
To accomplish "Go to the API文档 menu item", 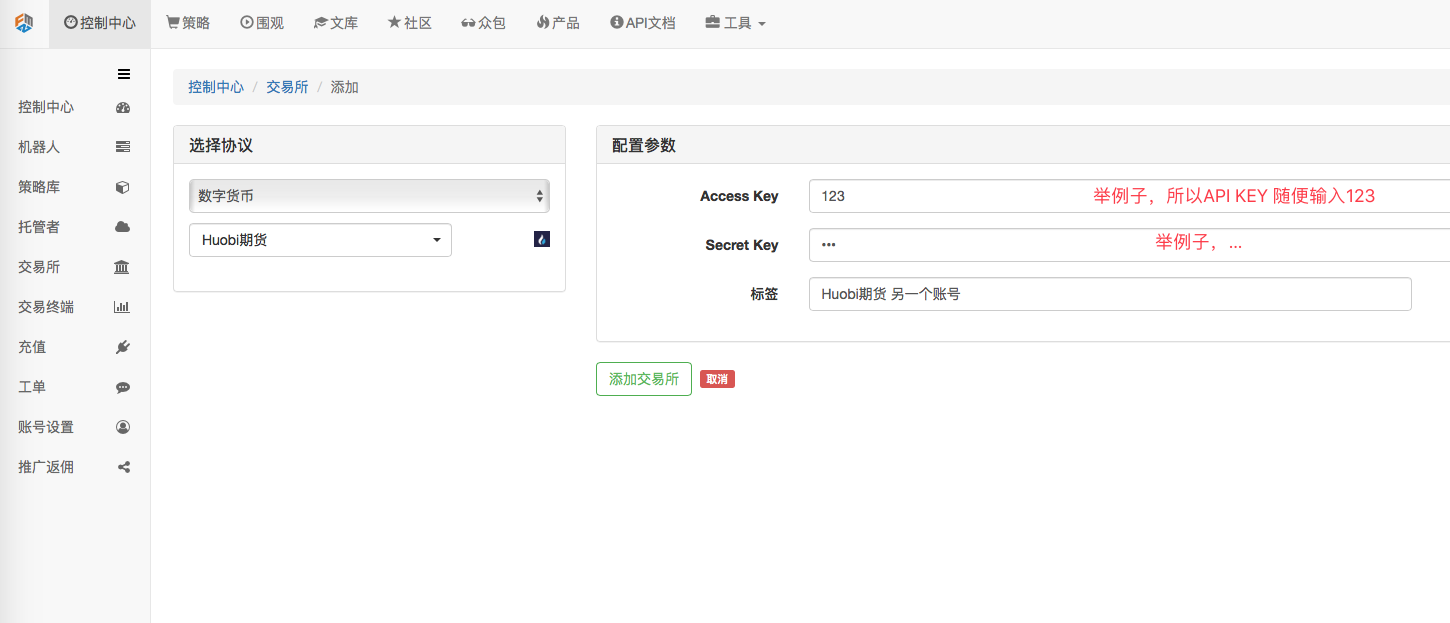I will coord(643,23).
